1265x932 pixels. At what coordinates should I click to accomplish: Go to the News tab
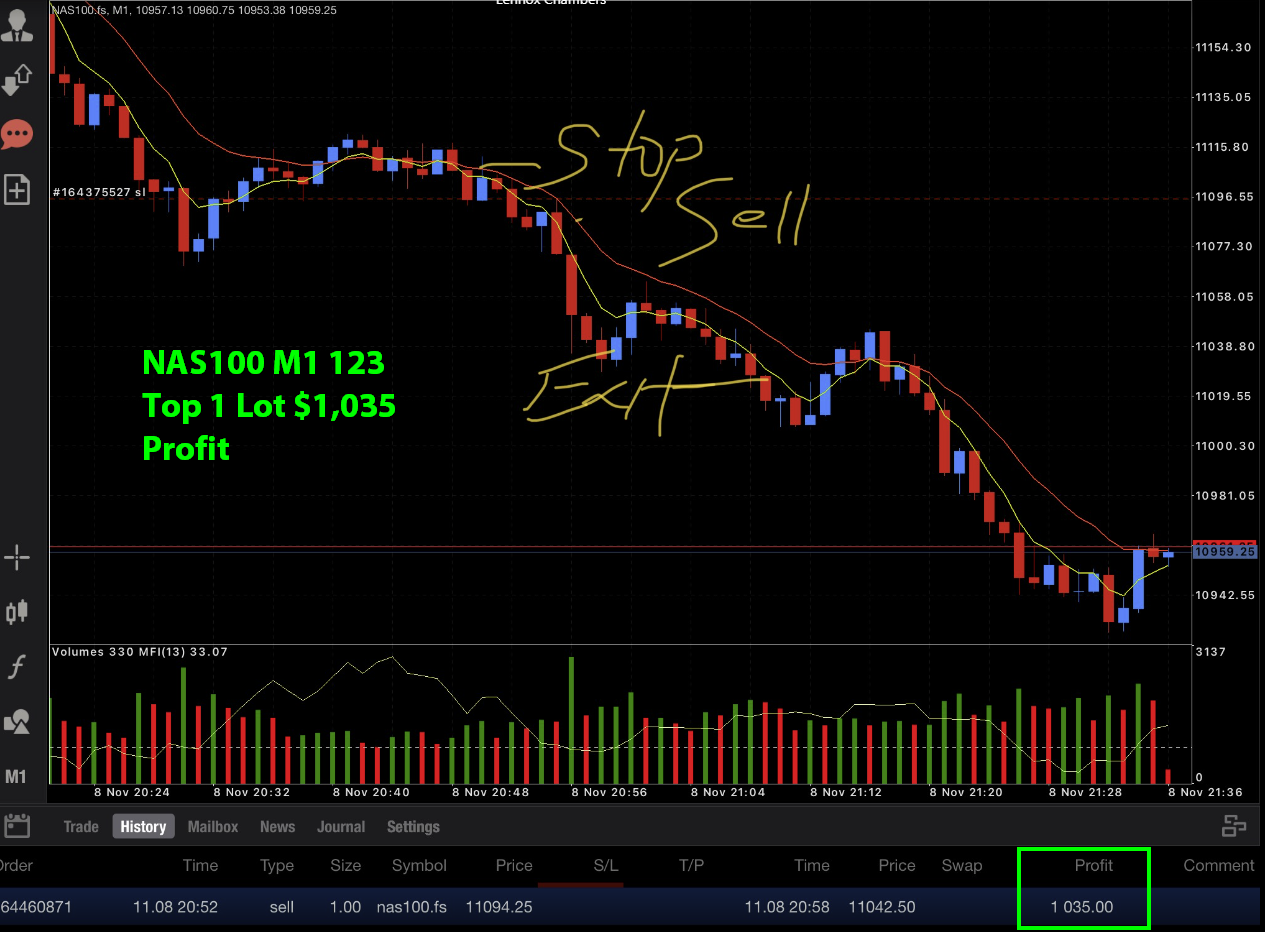point(277,827)
